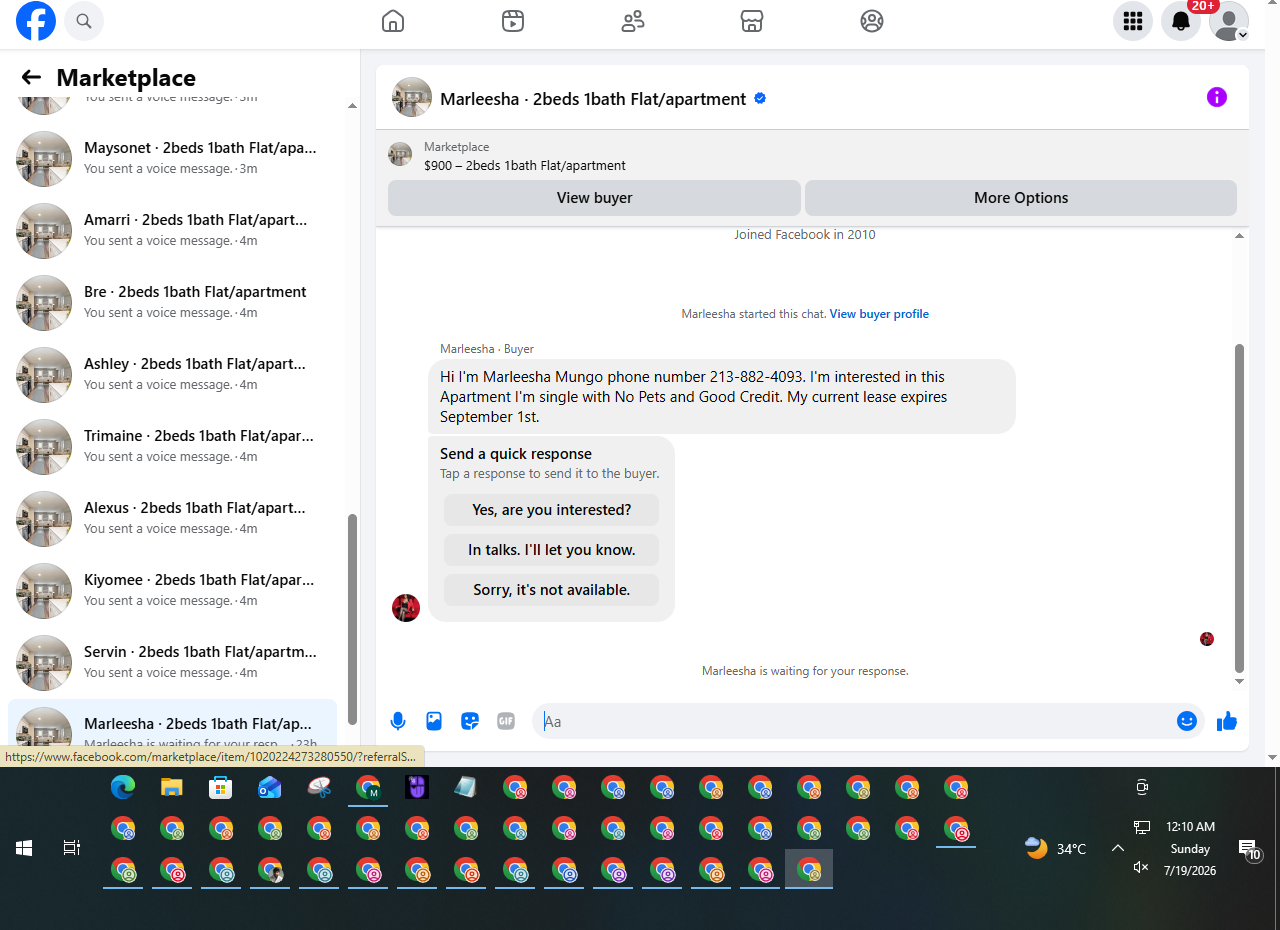The height and width of the screenshot is (930, 1280).
Task: Click the verified badge beside Marleesha's name
Action: click(760, 98)
